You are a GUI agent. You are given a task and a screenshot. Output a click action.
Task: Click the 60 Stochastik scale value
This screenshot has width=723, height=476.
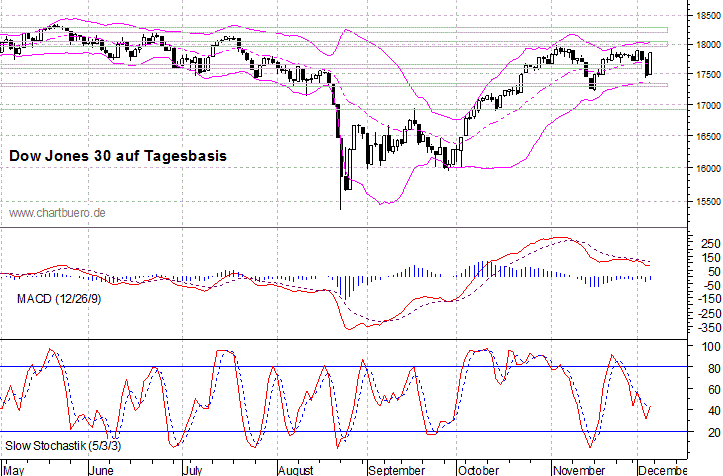tap(714, 390)
